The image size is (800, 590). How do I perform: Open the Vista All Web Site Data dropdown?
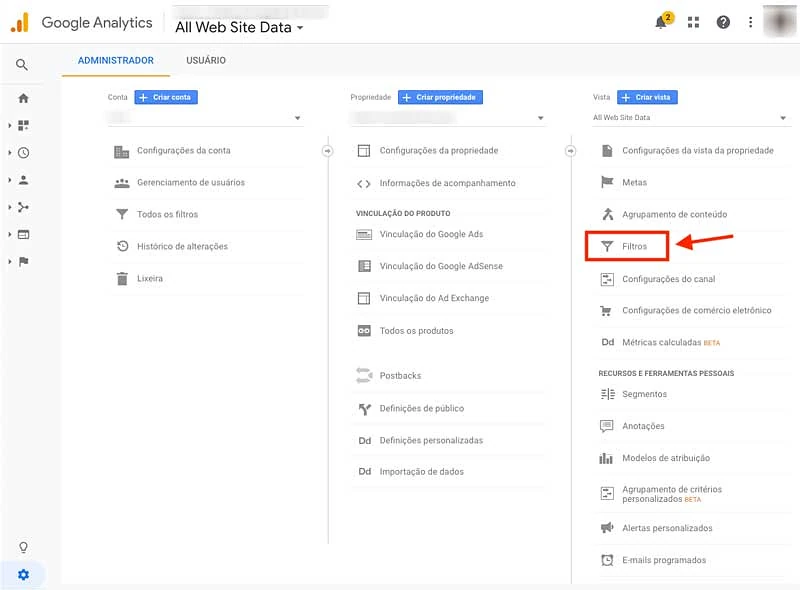[x=691, y=118]
